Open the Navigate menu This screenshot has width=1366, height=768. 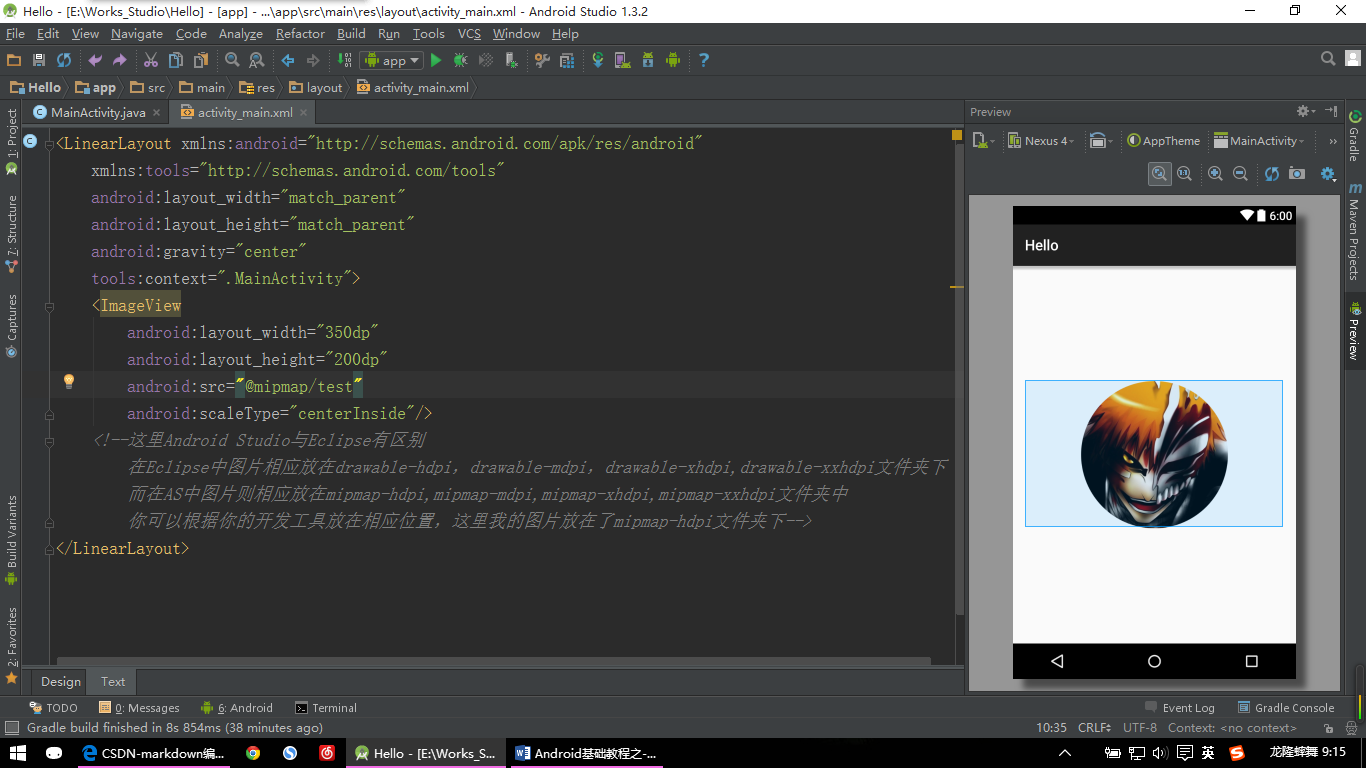click(x=137, y=33)
